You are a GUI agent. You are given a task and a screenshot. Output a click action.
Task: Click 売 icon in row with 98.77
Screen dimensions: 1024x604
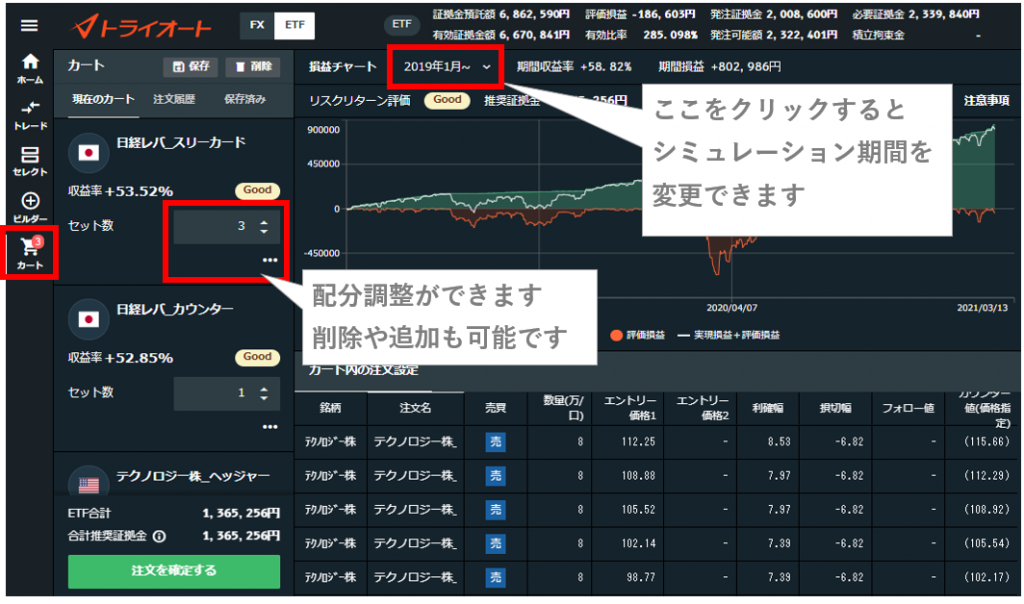tap(496, 577)
